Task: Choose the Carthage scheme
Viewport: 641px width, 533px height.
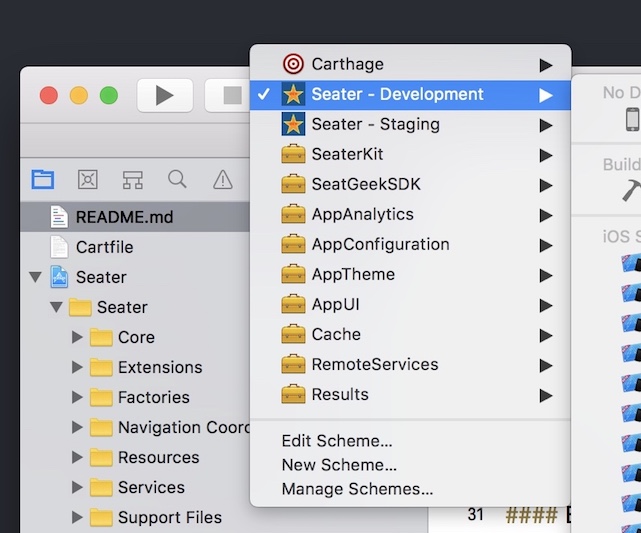Action: (410, 64)
